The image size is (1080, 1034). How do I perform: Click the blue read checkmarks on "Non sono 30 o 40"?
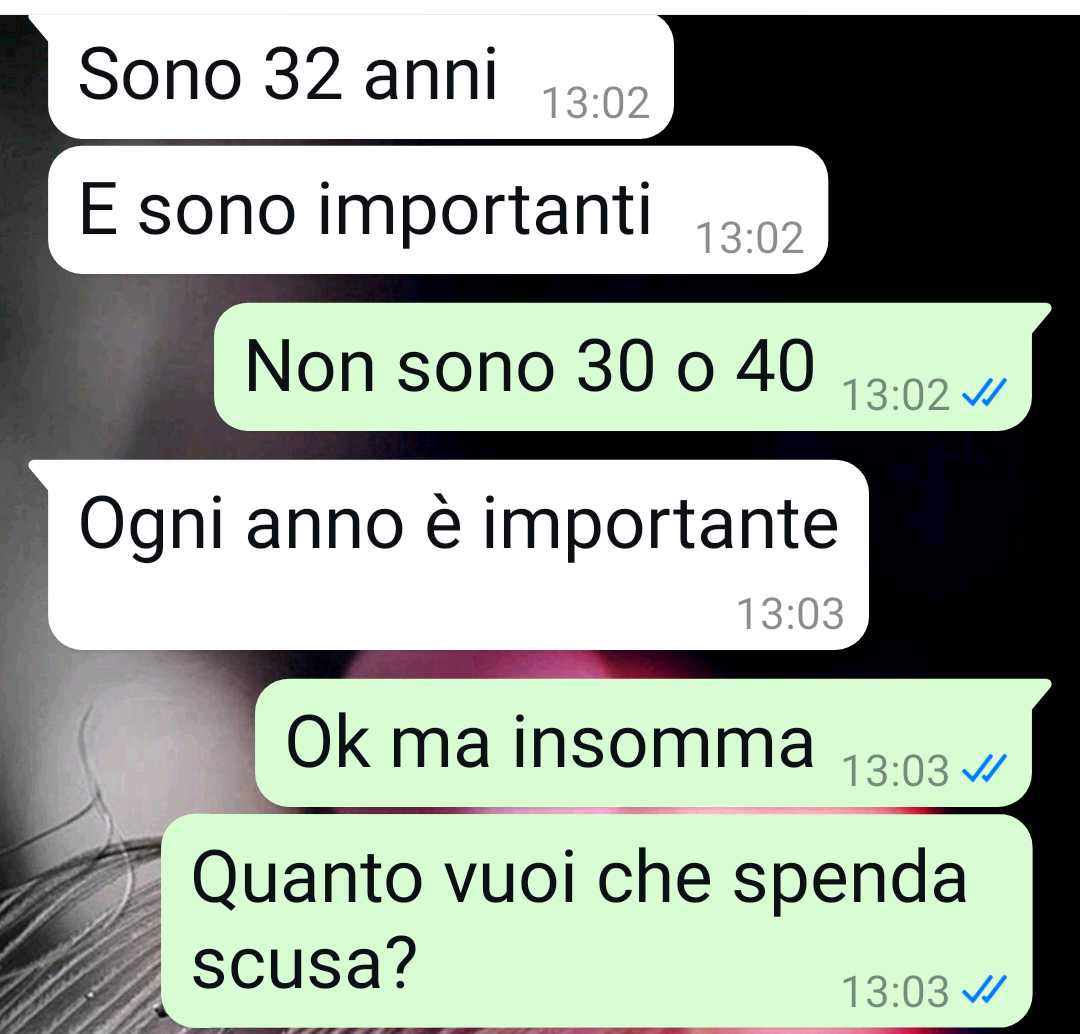(x=984, y=393)
